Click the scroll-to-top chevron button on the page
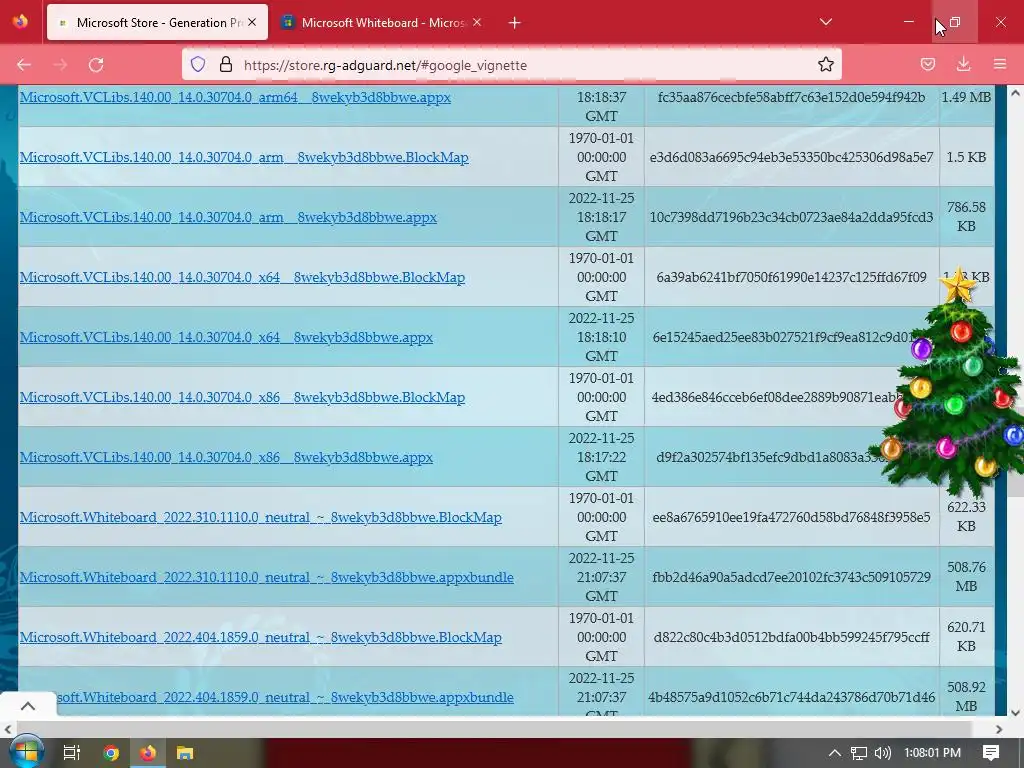The height and width of the screenshot is (768, 1024). click(x=27, y=706)
